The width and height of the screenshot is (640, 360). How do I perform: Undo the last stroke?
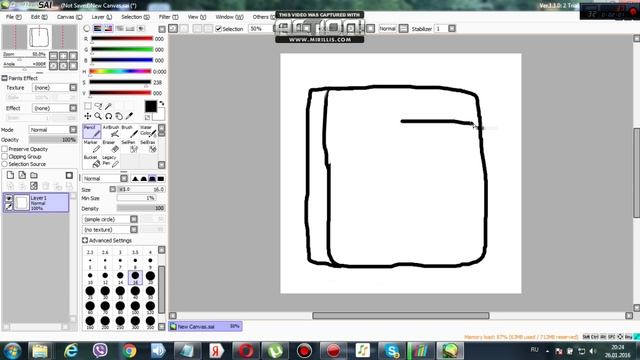173,29
